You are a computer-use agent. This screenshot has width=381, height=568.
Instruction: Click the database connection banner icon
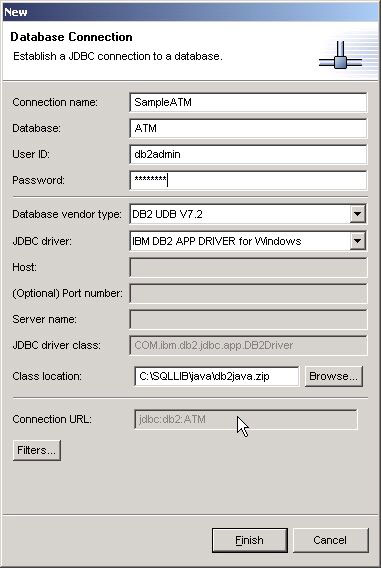pos(340,55)
